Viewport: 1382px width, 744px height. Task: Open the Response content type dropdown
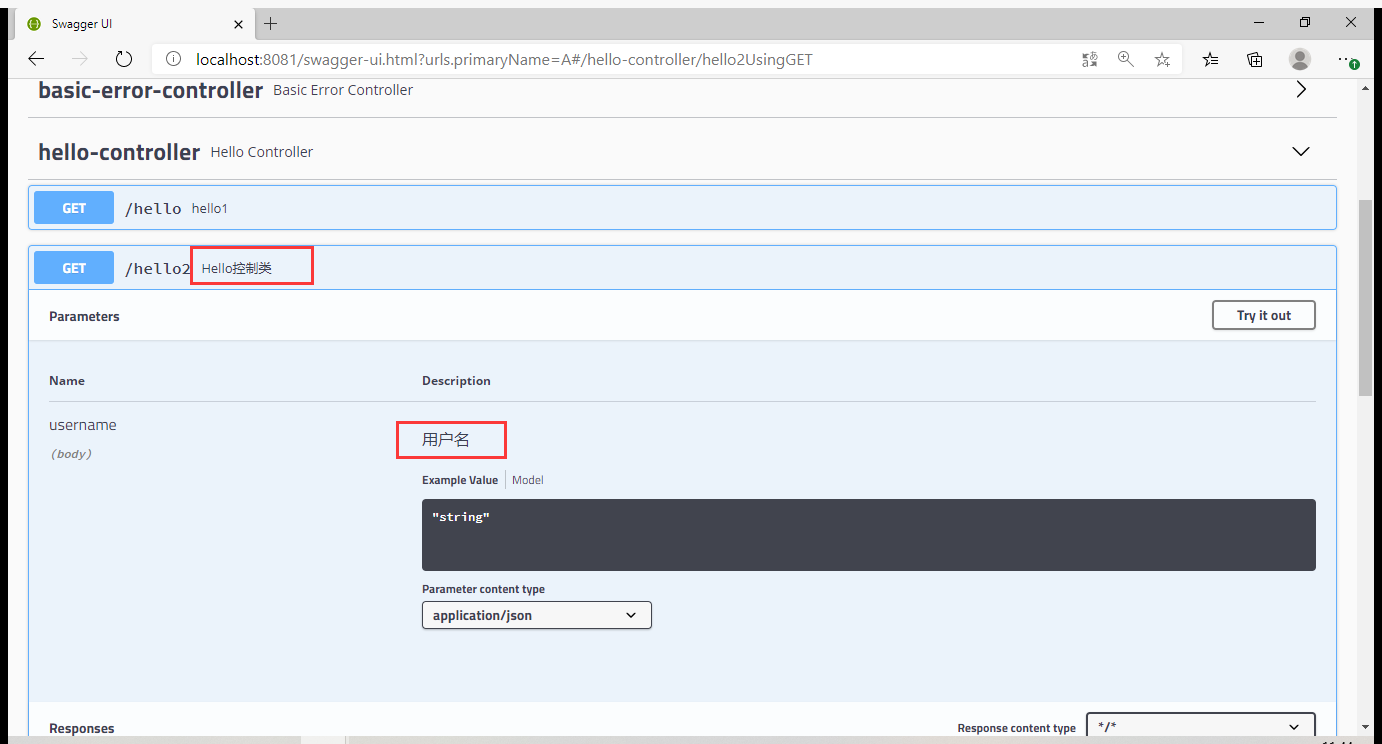point(1201,727)
